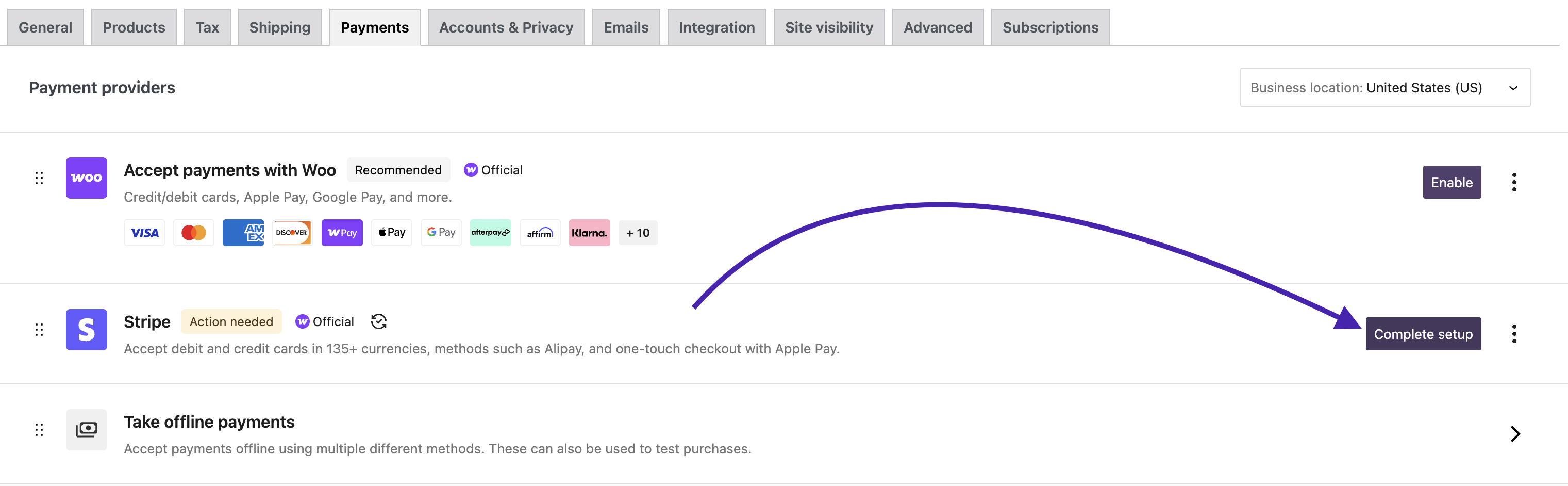This screenshot has height=486, width=1568.
Task: Open the Subscriptions settings tab
Action: (1050, 27)
